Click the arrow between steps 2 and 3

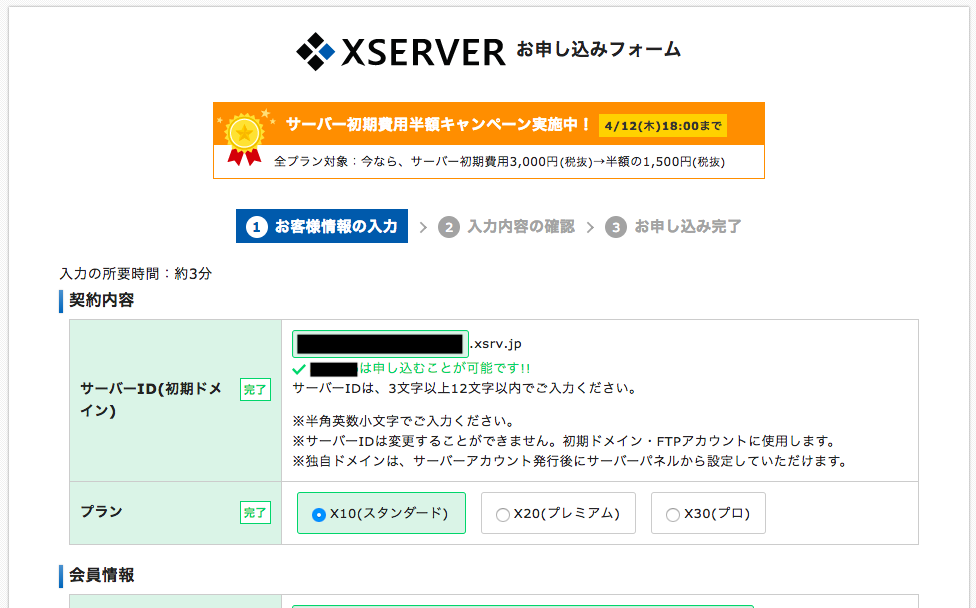(590, 227)
